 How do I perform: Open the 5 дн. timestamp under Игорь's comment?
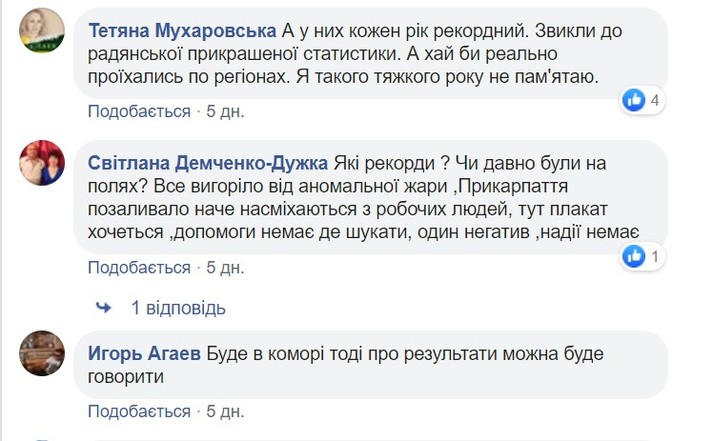(x=225, y=411)
